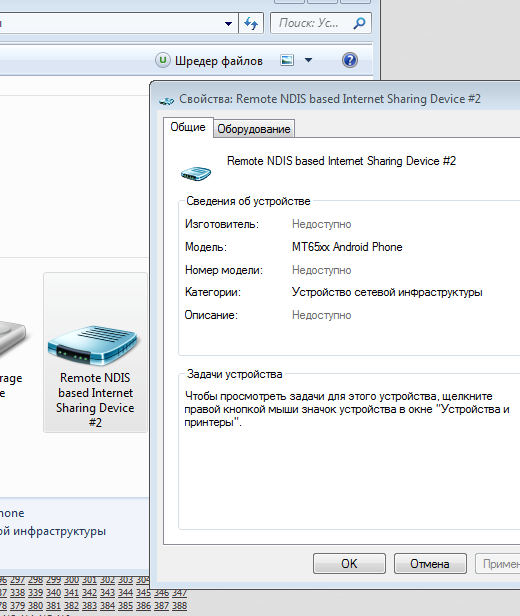Click the Категории: label

click(x=213, y=292)
